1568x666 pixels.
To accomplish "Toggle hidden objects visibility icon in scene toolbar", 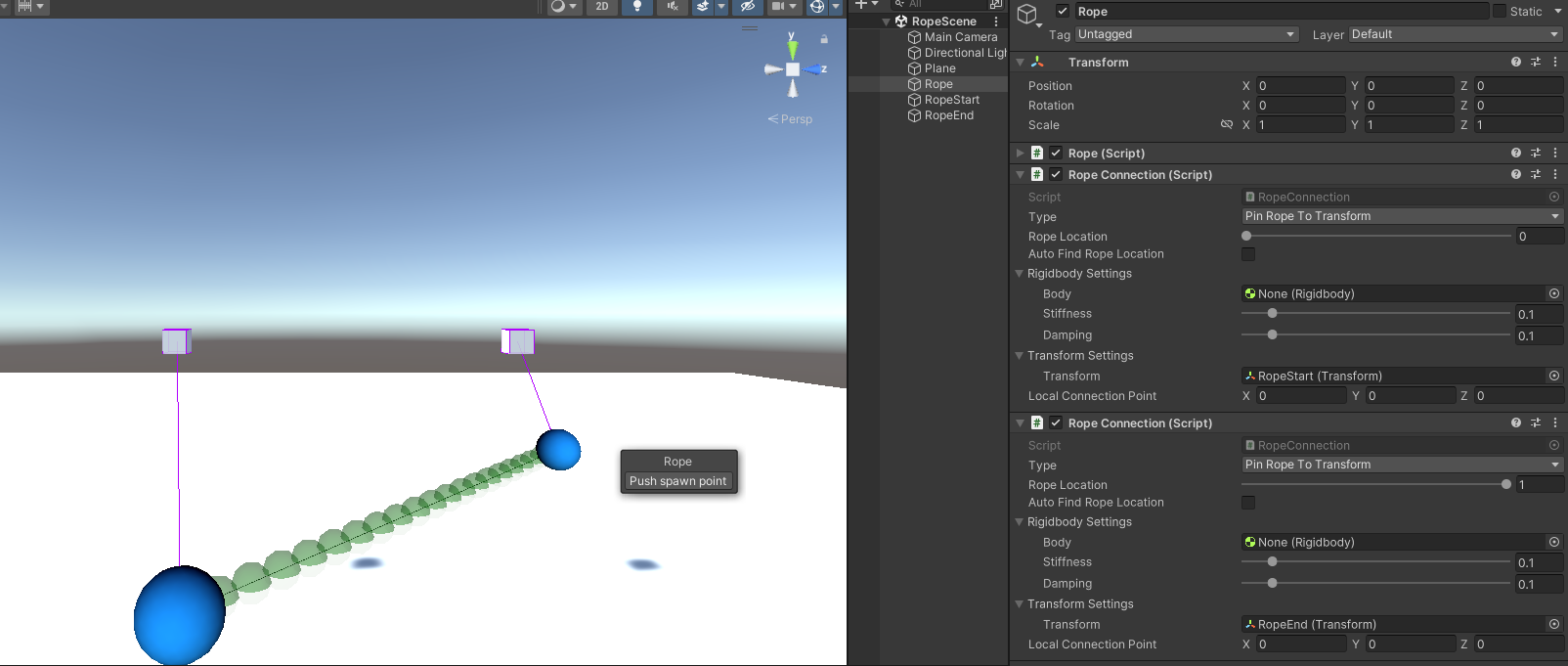I will (748, 7).
